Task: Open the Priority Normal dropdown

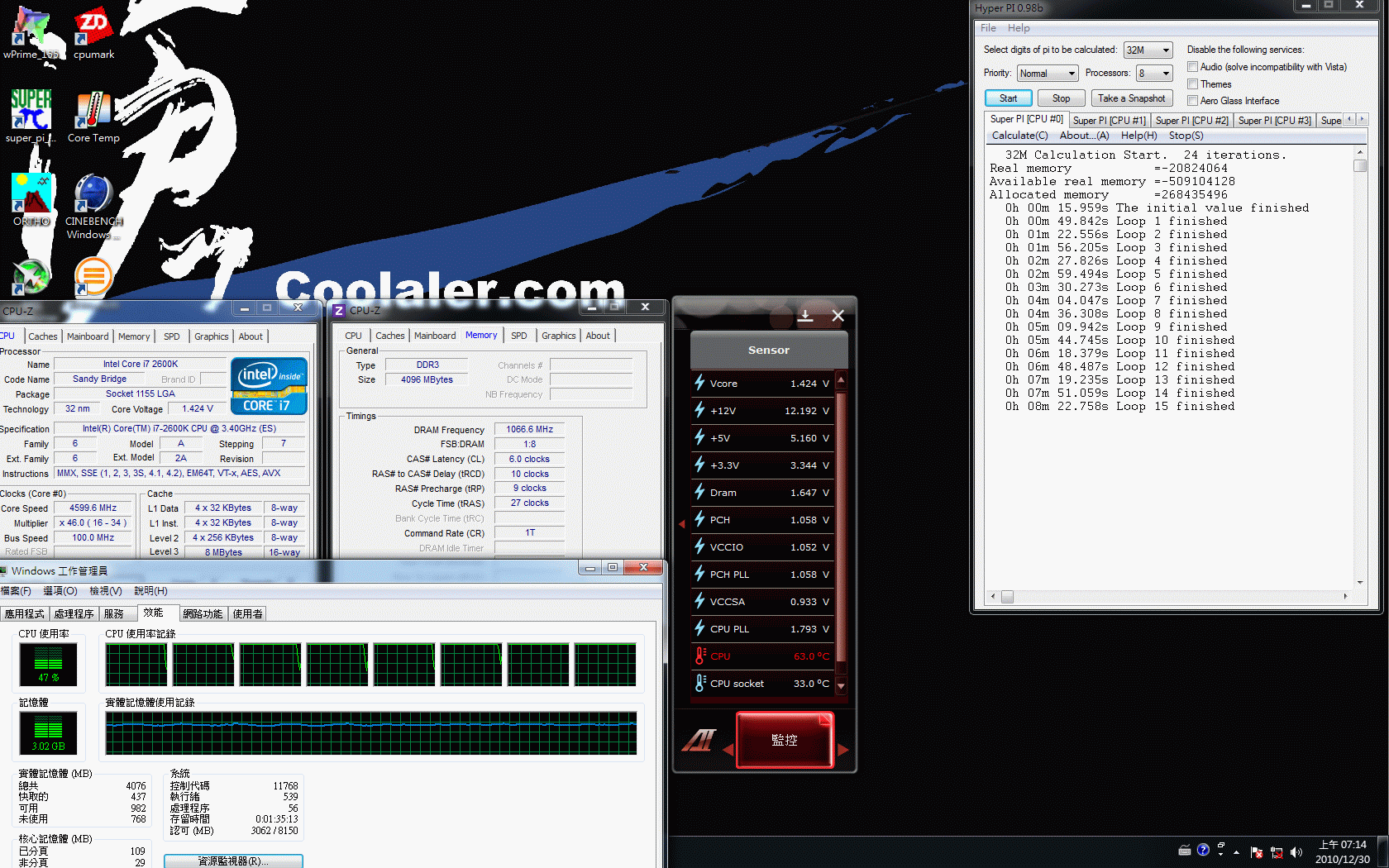Action: click(1048, 74)
